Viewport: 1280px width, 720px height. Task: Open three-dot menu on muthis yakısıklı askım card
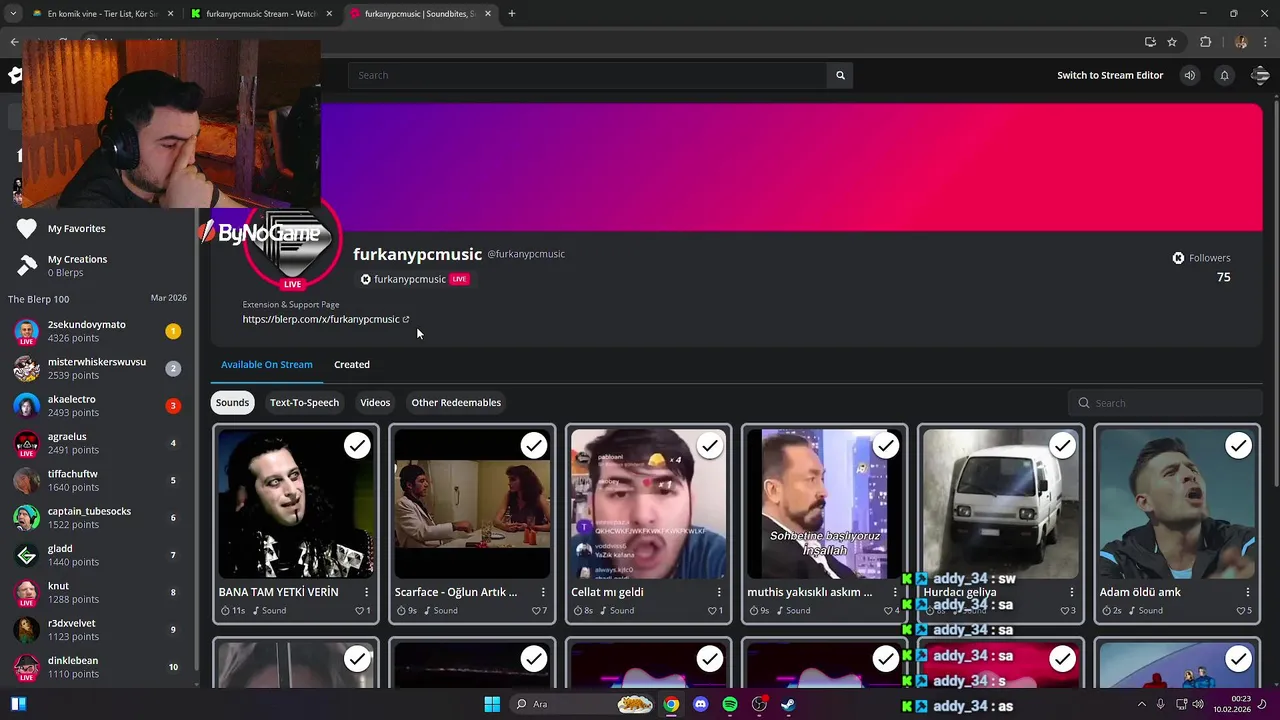point(895,592)
